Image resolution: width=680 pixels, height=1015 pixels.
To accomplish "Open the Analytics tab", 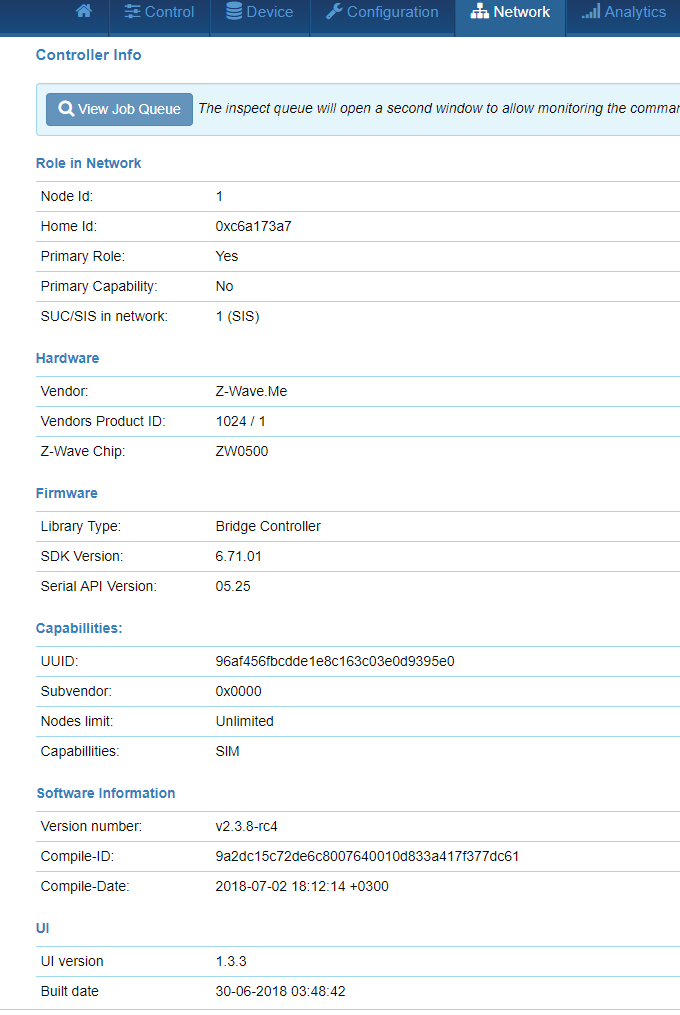I will click(x=624, y=12).
